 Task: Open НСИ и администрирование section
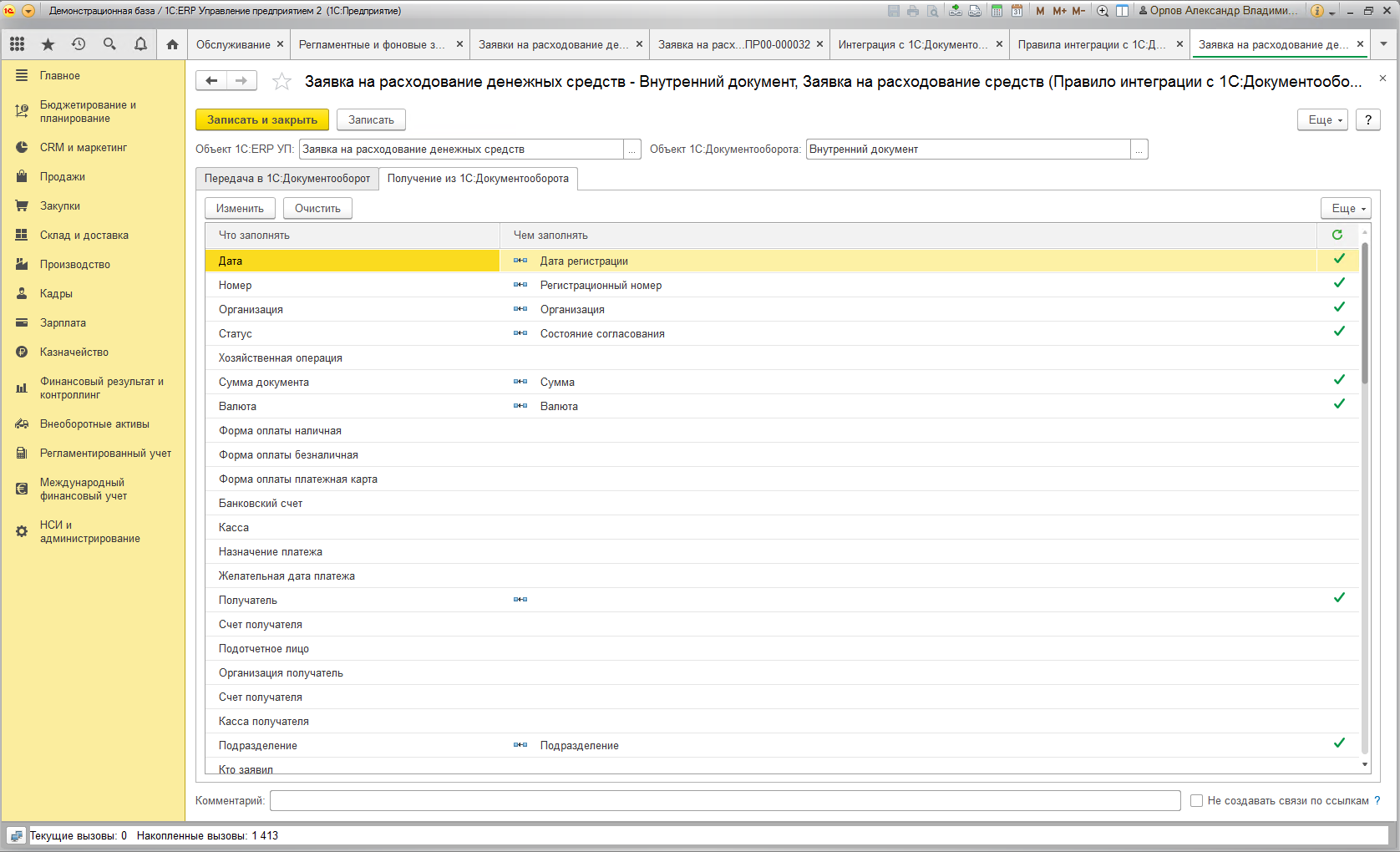click(x=89, y=531)
